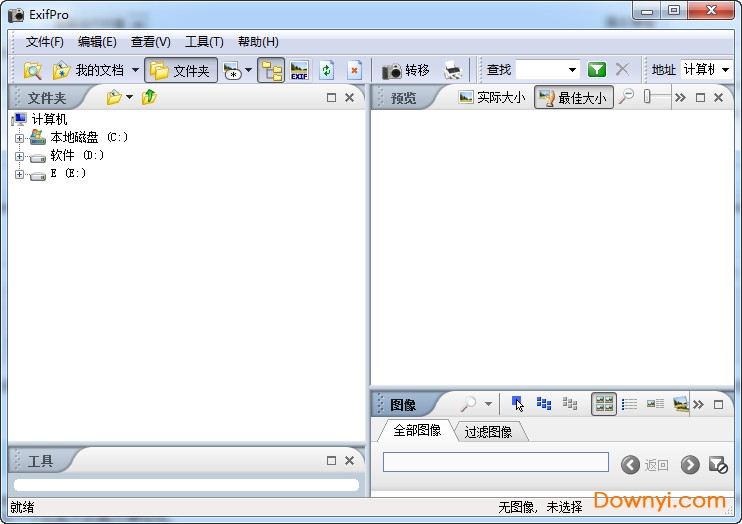Viewport: 742px width, 524px height.
Task: Click the green filter funnel icon
Action: pos(597,70)
